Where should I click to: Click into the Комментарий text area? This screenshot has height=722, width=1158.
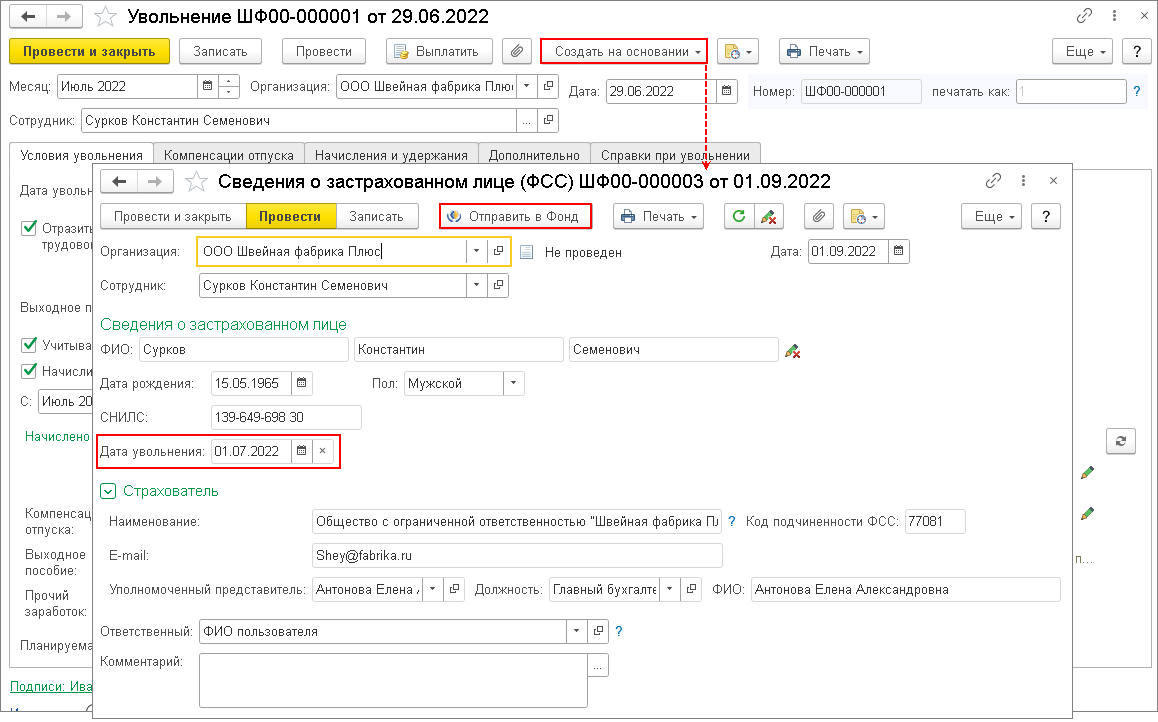point(393,681)
